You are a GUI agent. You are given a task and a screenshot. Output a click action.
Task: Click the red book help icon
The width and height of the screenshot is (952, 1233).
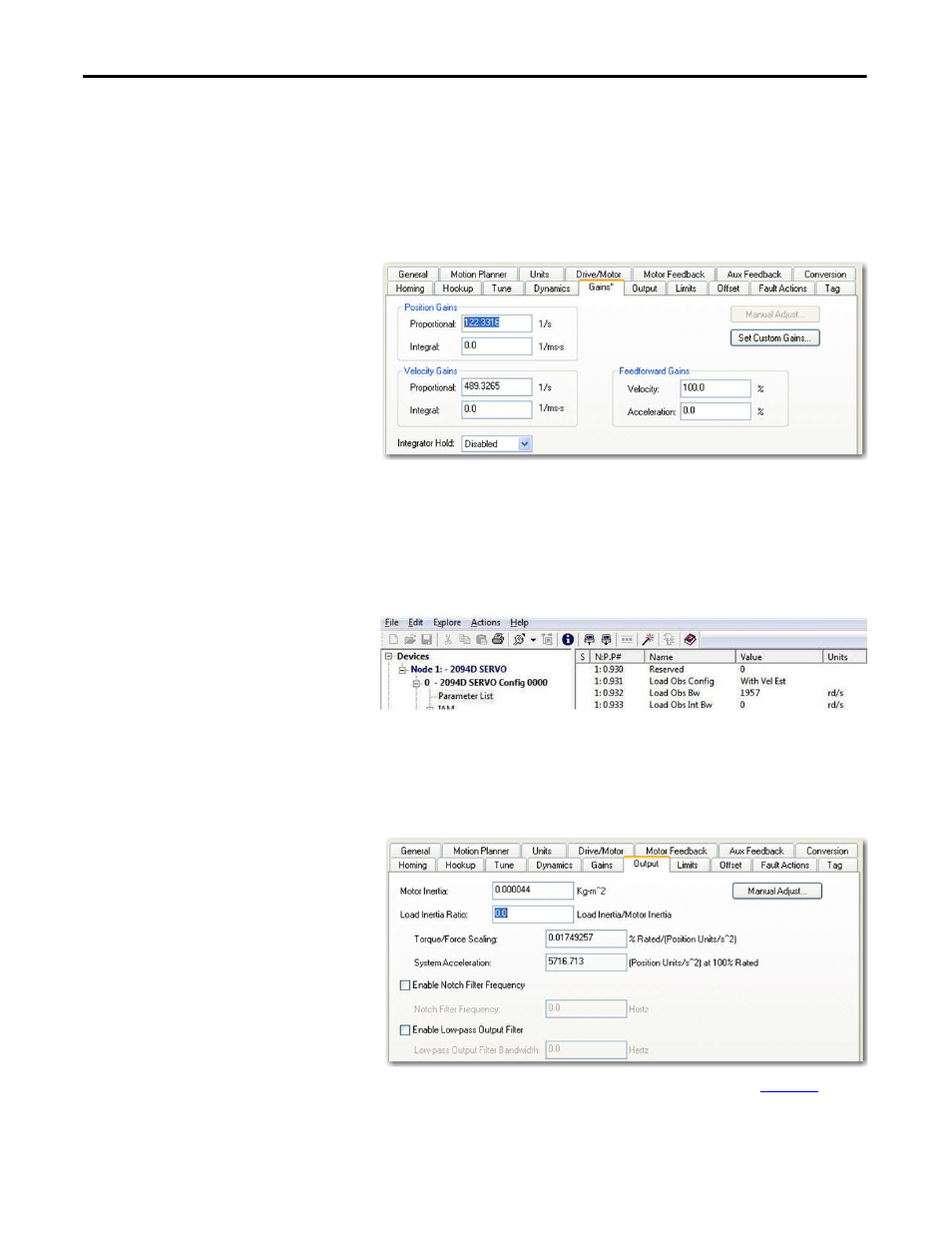690,639
